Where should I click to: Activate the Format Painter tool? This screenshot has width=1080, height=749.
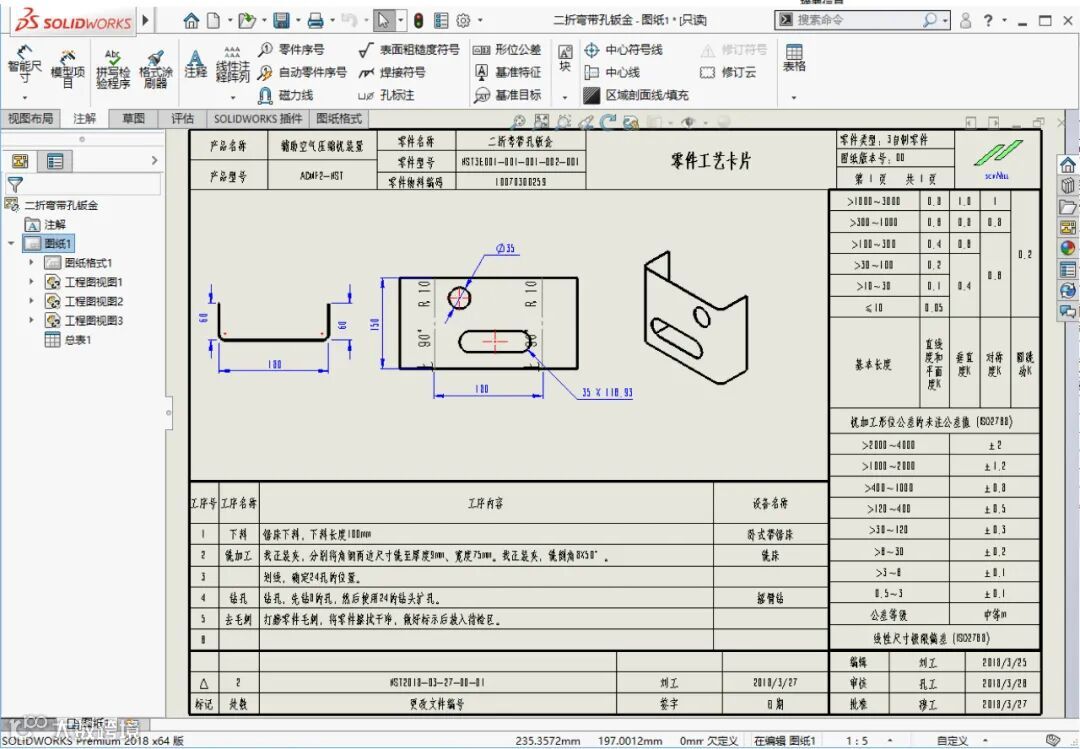(156, 68)
